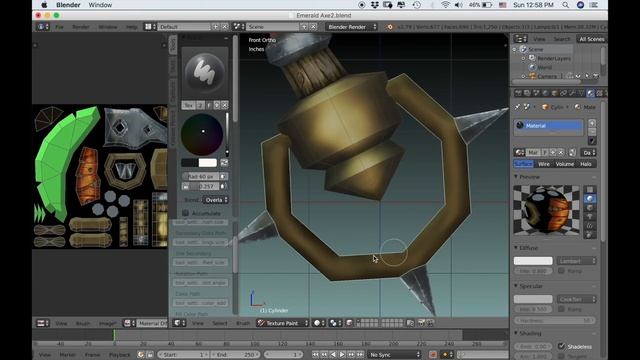Open the Scene selector field
Image resolution: width=640 pixels, height=360 pixels.
(x=273, y=27)
